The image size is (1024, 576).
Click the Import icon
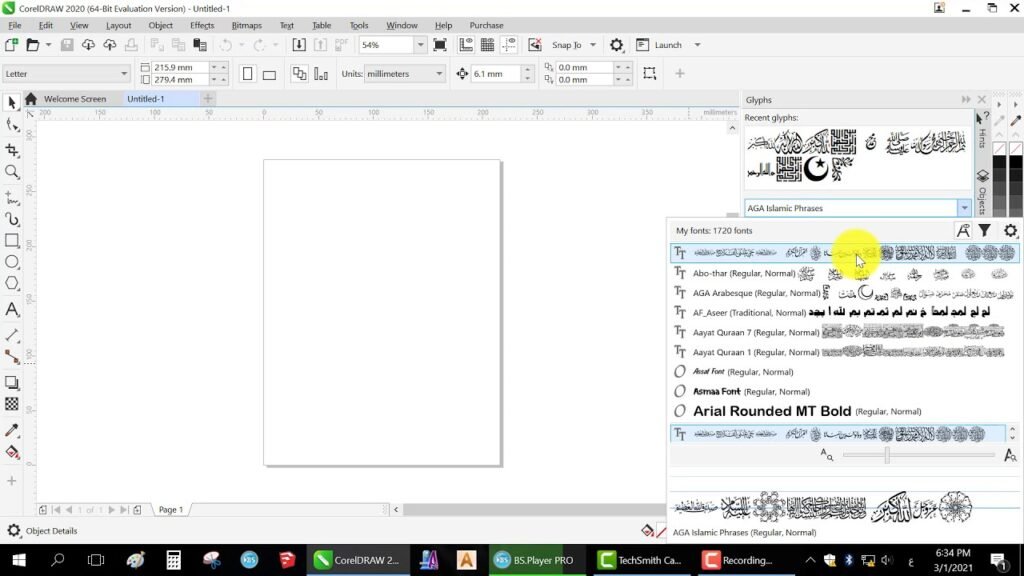(298, 45)
